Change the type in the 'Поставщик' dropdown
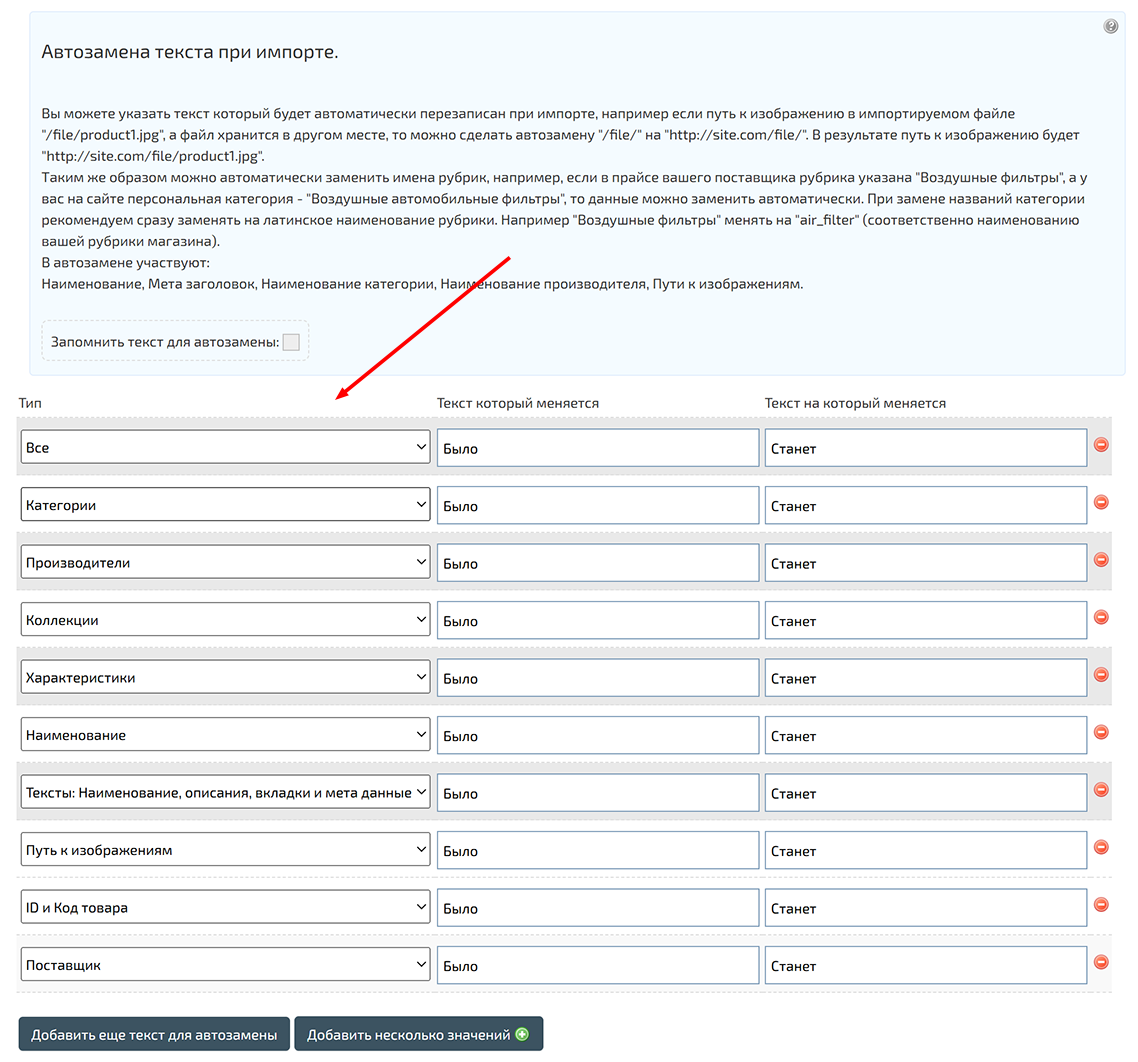The height and width of the screenshot is (1062, 1138). [x=225, y=965]
